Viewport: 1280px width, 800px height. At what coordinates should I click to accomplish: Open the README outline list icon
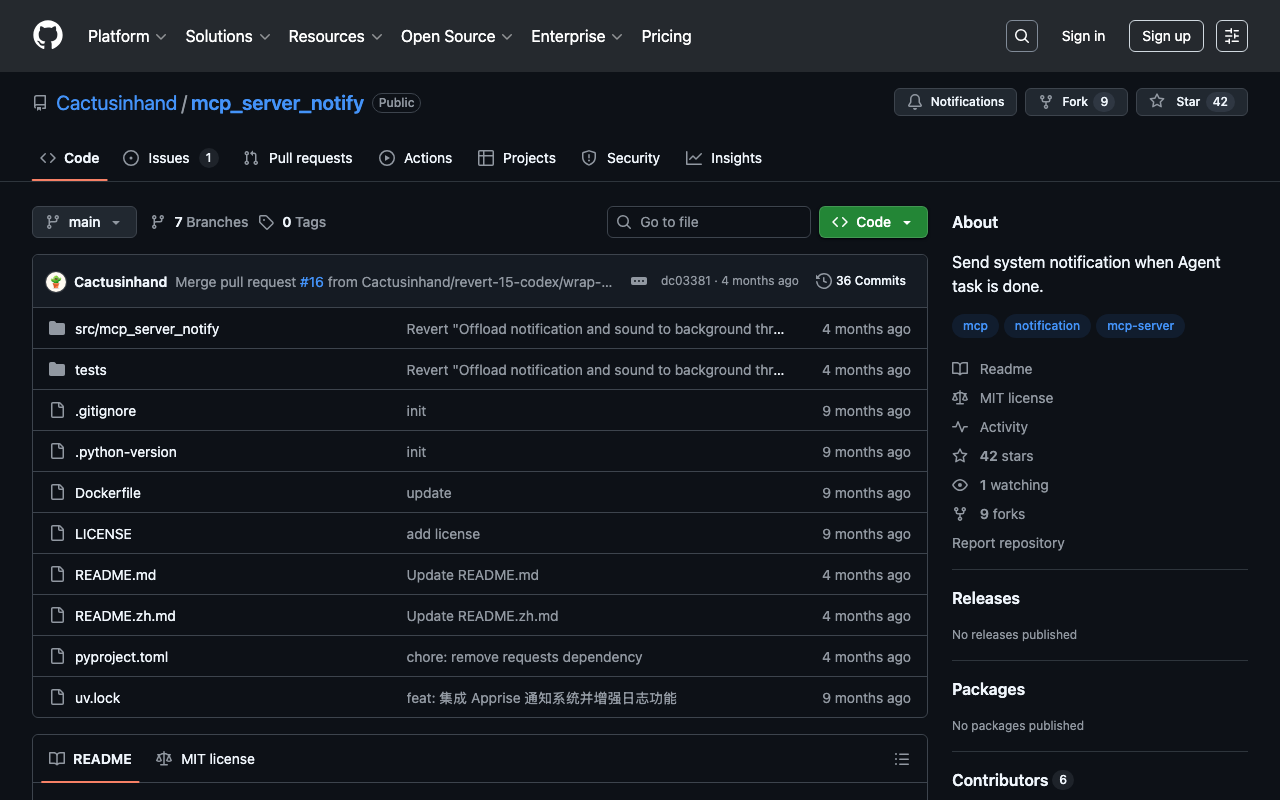tap(901, 759)
